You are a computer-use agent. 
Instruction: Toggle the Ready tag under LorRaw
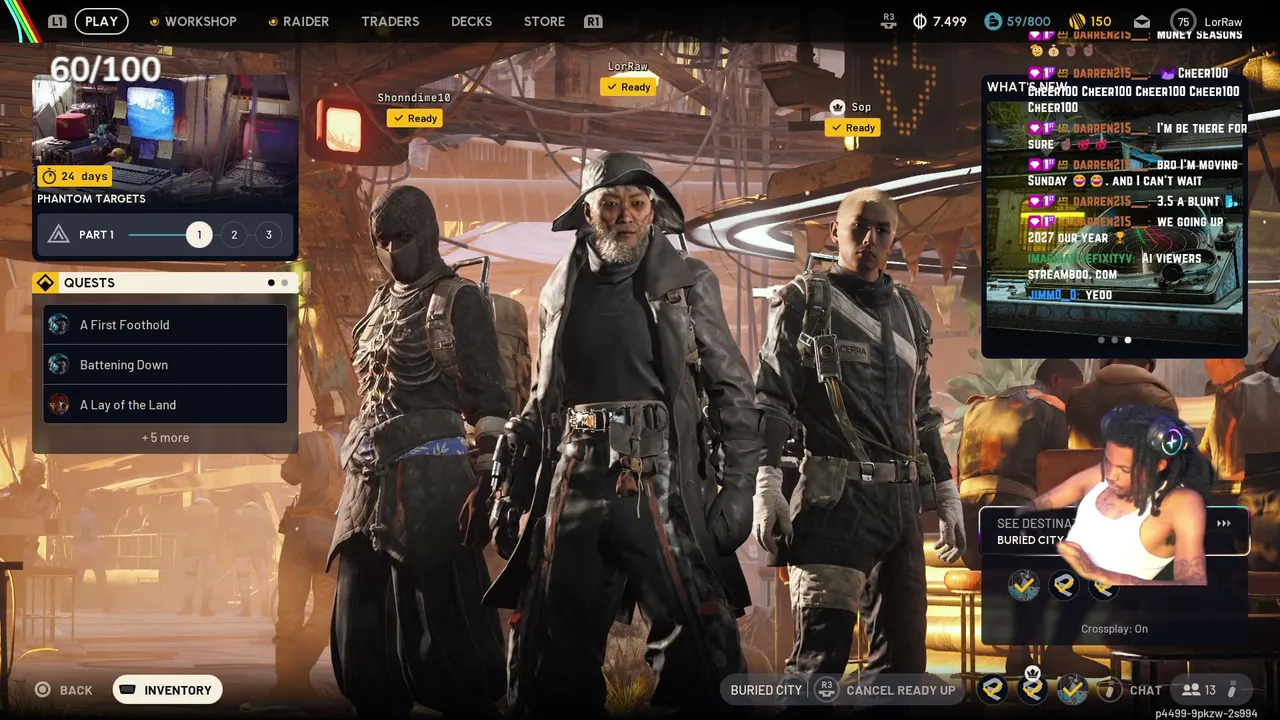tap(628, 87)
